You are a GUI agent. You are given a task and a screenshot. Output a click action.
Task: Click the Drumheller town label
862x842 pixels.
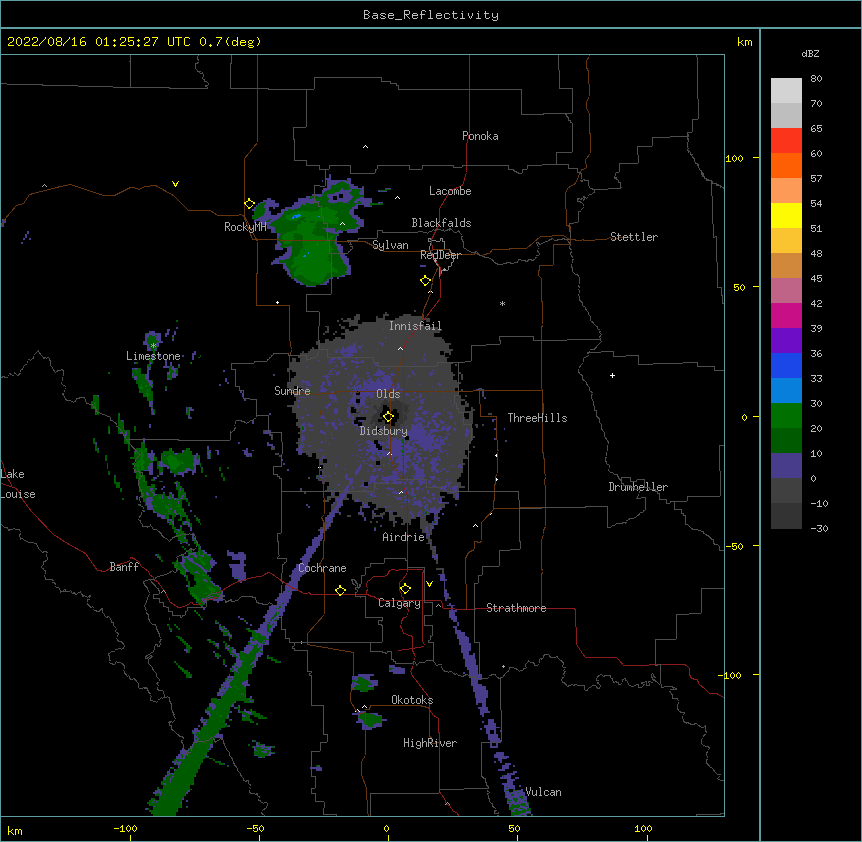coord(638,487)
